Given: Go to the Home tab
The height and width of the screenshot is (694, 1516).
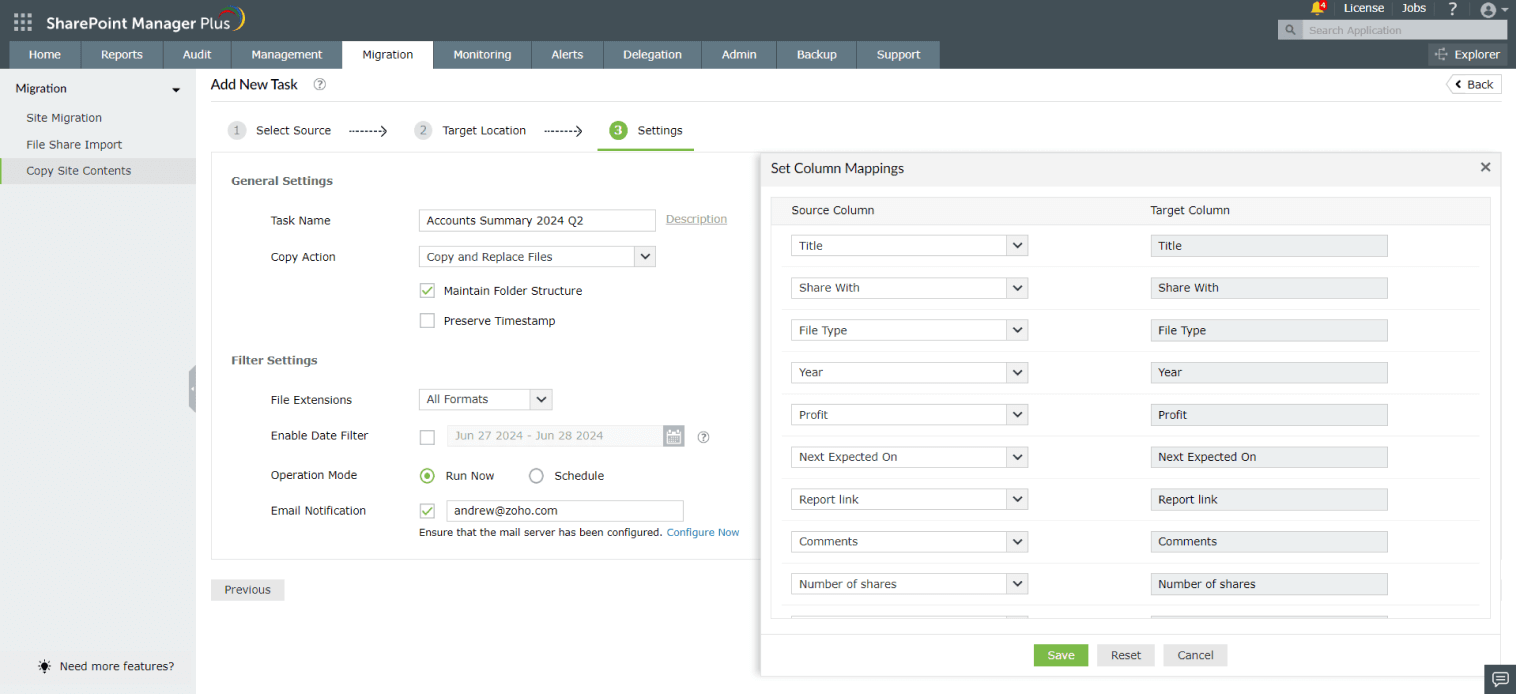Looking at the screenshot, I should pos(45,55).
